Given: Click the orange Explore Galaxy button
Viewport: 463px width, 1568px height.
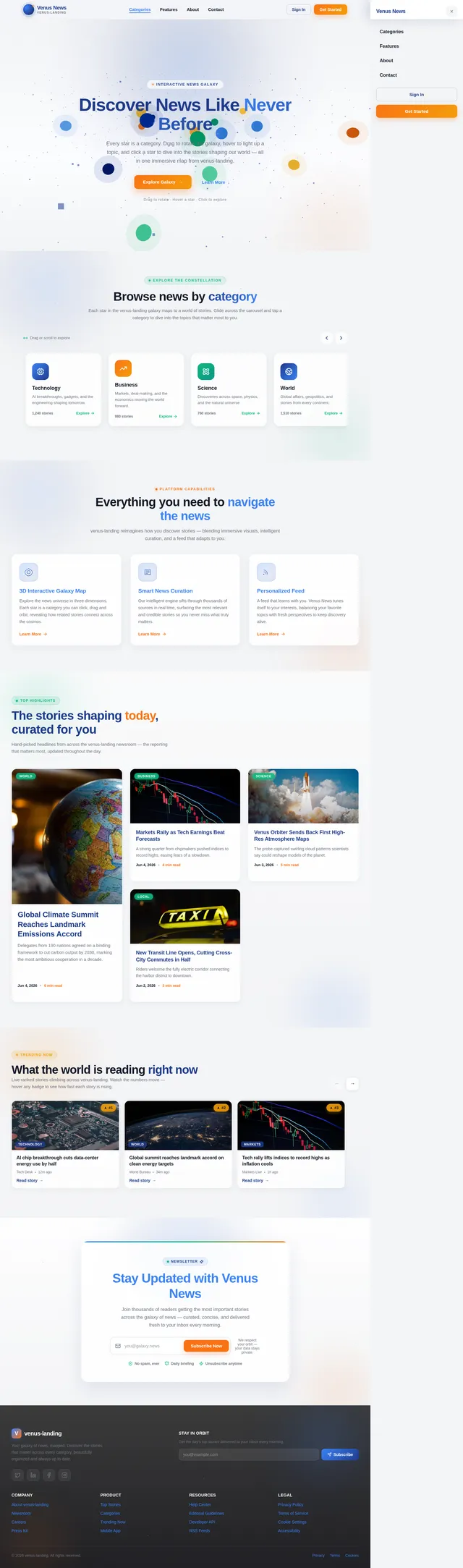Looking at the screenshot, I should pos(163,182).
